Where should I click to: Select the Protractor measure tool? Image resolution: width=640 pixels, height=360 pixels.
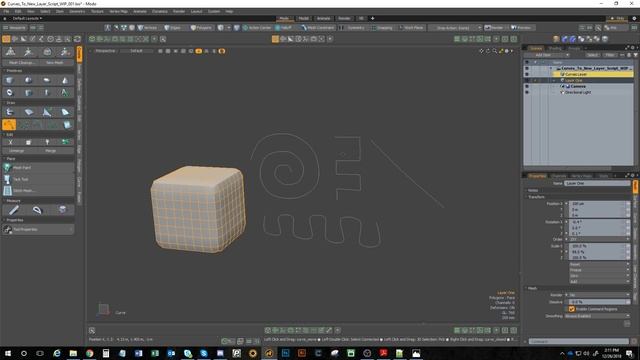click(37, 210)
